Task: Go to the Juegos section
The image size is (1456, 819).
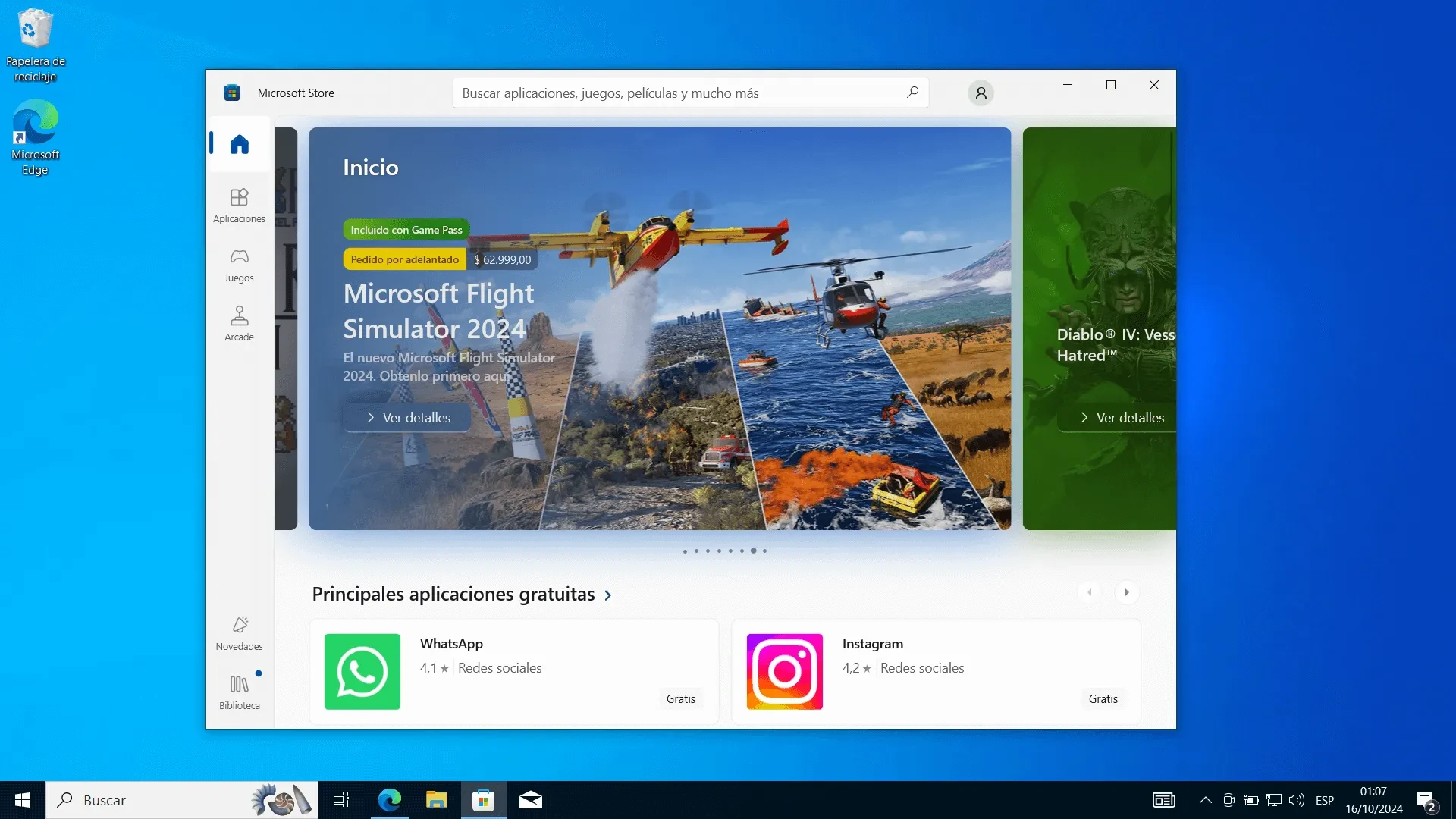Action: click(239, 265)
